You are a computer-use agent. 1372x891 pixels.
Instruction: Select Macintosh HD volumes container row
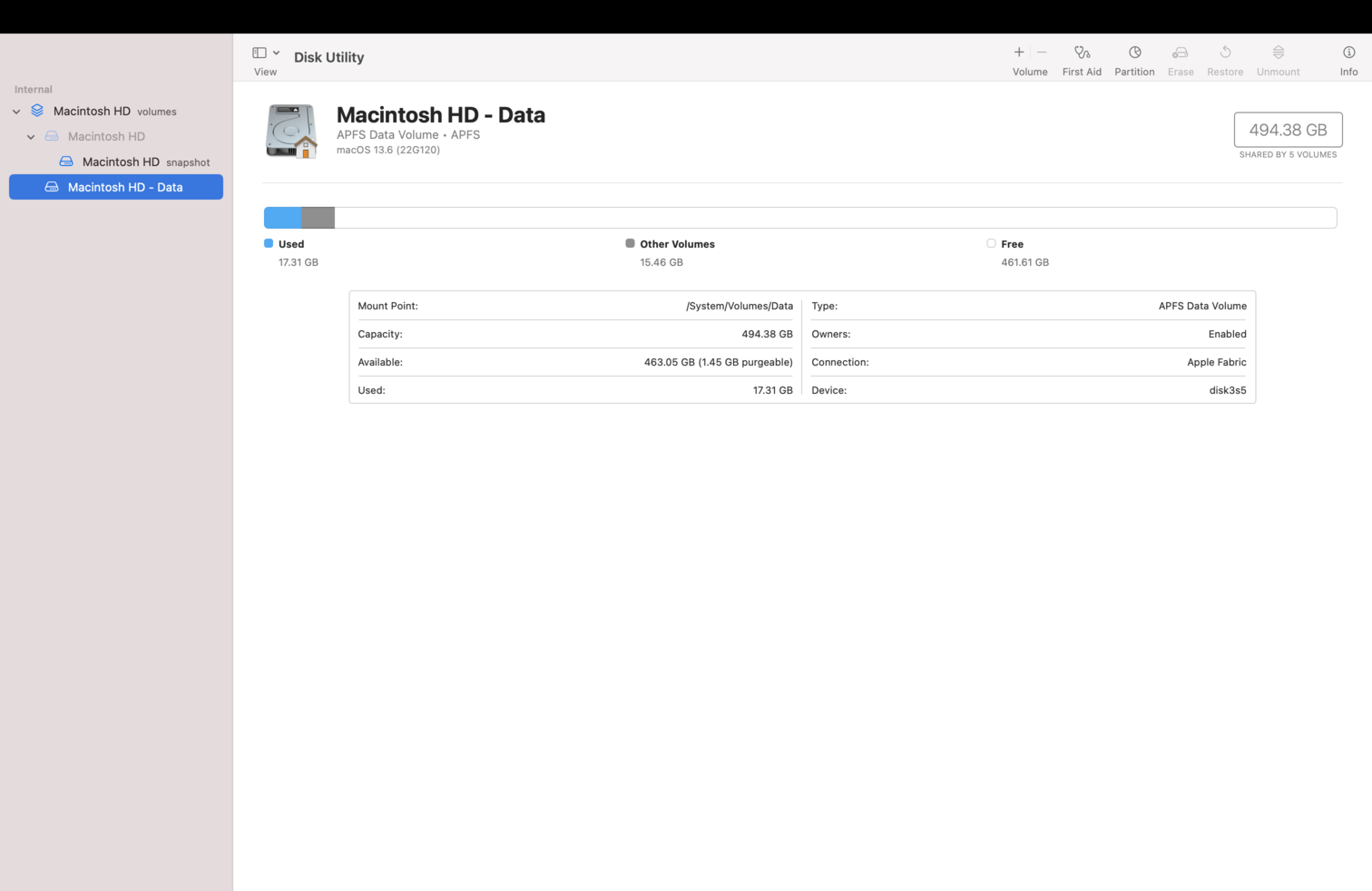click(x=116, y=111)
